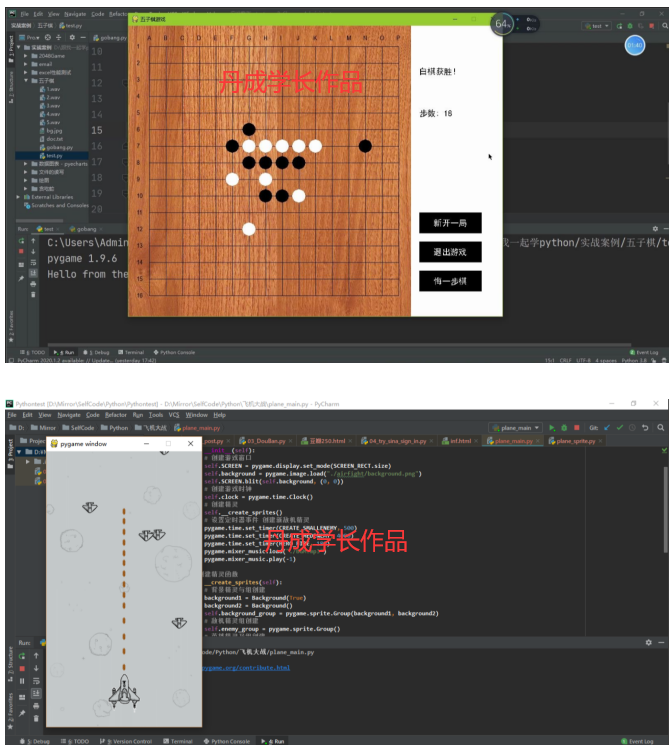Collapse the 五子棋 folder
The image size is (670, 752).
25,81
